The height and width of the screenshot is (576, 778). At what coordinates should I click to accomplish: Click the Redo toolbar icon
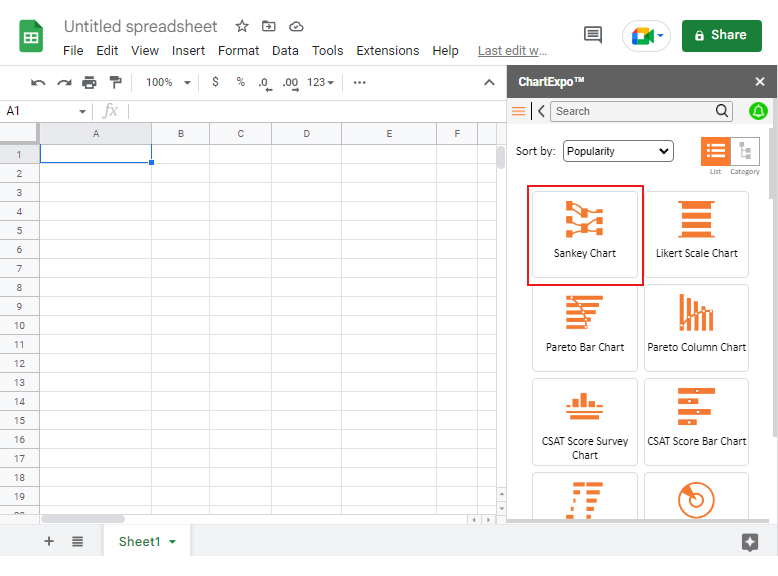64,82
